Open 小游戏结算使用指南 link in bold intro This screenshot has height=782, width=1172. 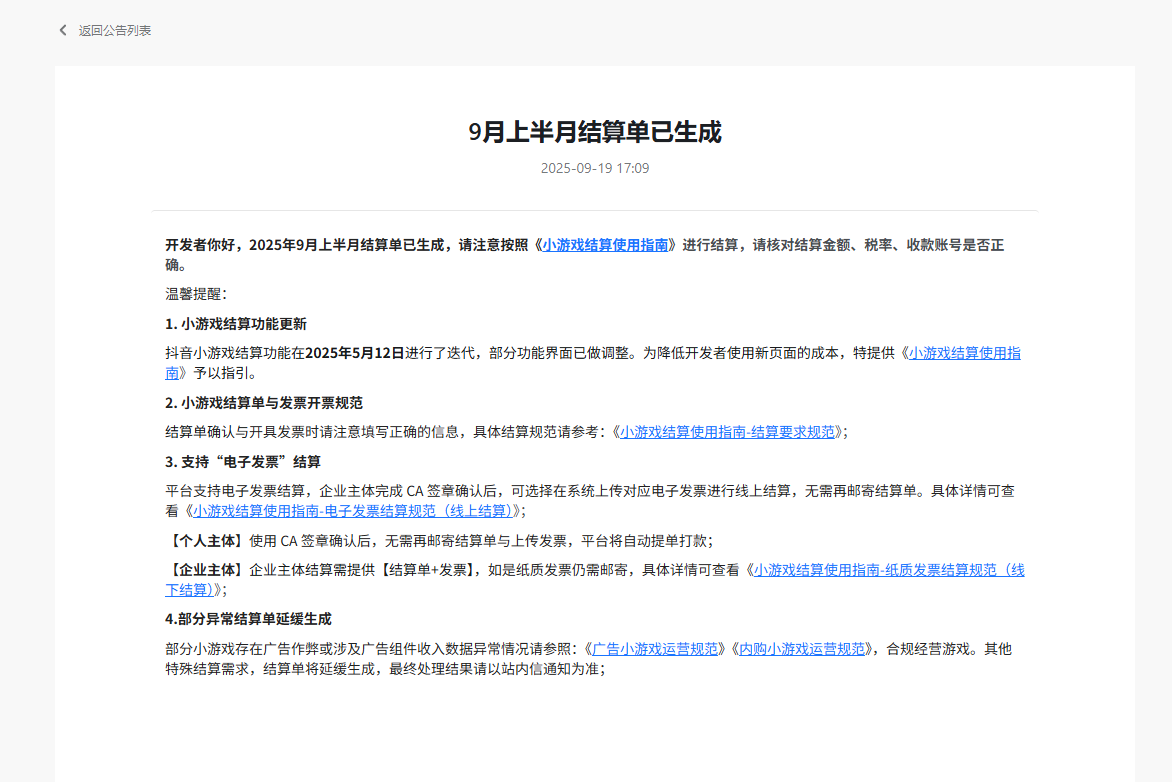point(605,245)
